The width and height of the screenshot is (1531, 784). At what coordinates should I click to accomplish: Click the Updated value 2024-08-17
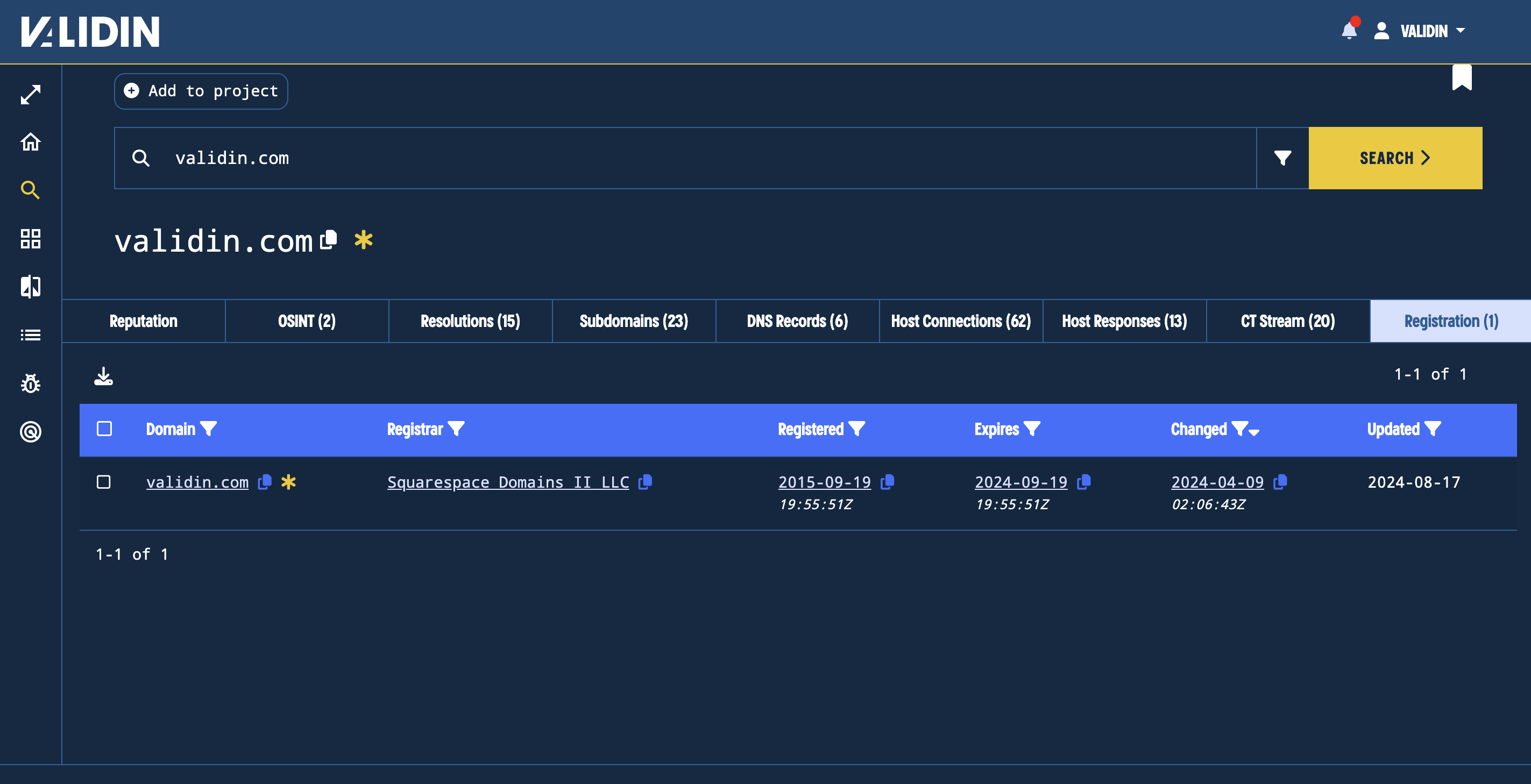point(1414,482)
